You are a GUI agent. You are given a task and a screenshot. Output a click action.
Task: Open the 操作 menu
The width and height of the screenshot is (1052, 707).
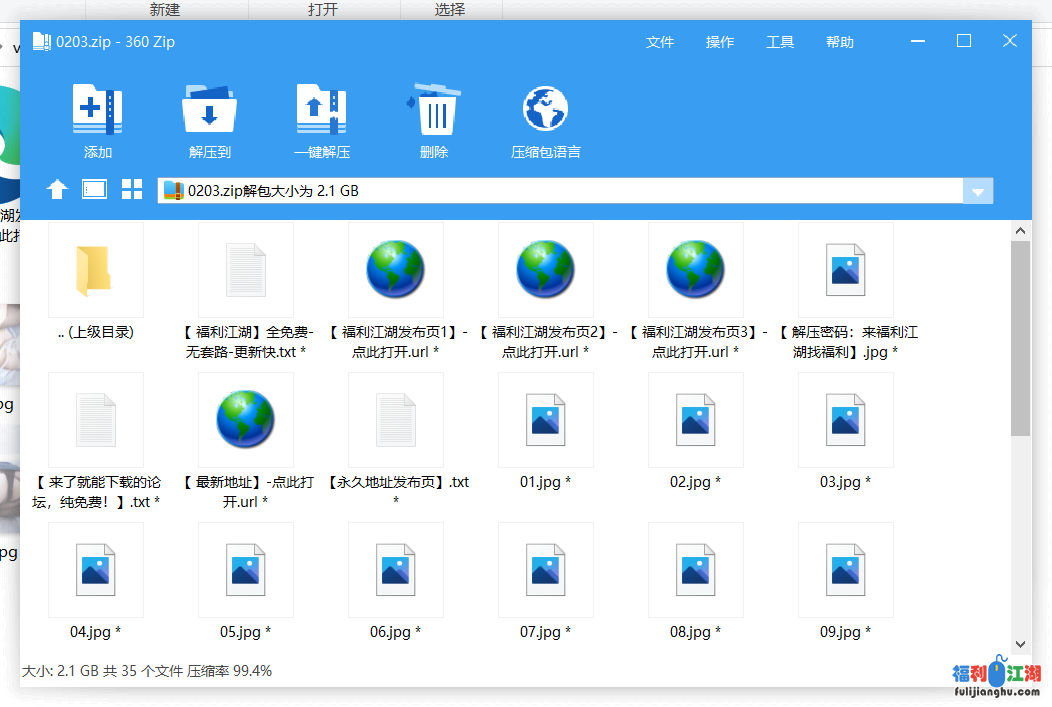(x=720, y=42)
